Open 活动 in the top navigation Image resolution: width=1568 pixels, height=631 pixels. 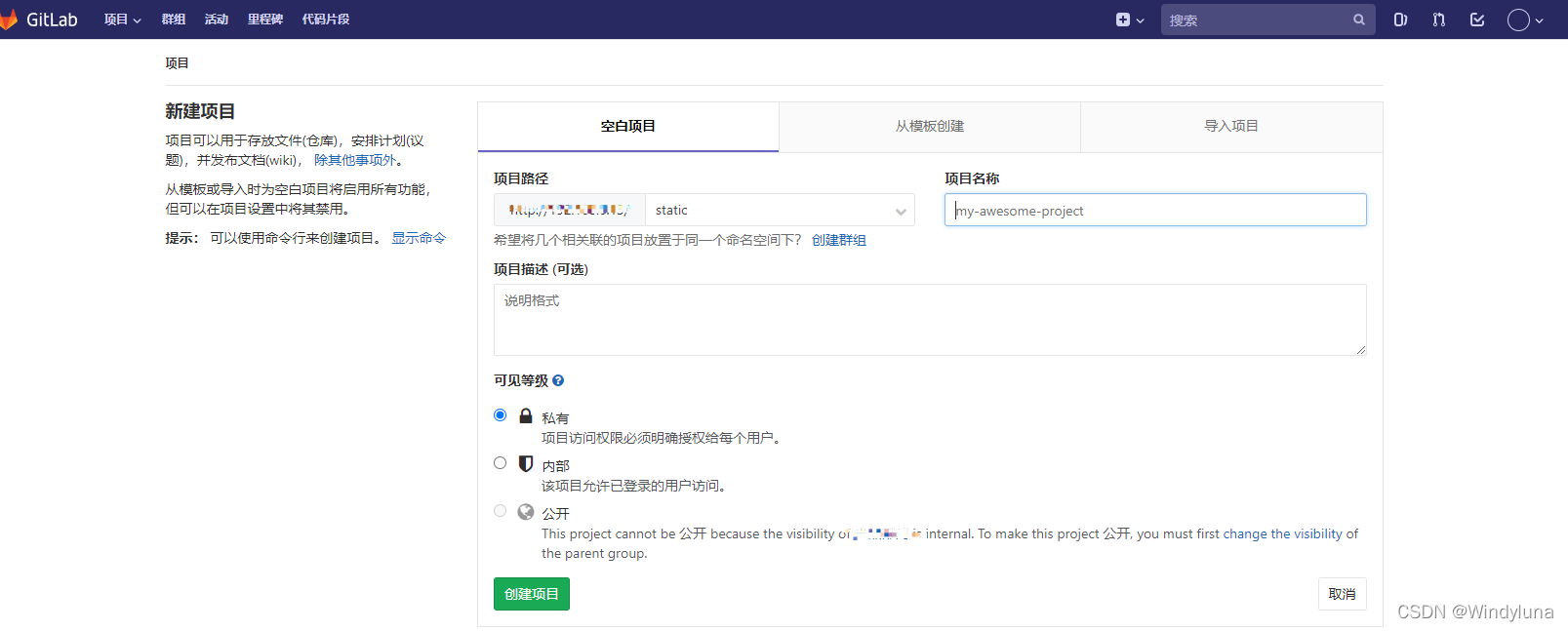click(x=217, y=20)
